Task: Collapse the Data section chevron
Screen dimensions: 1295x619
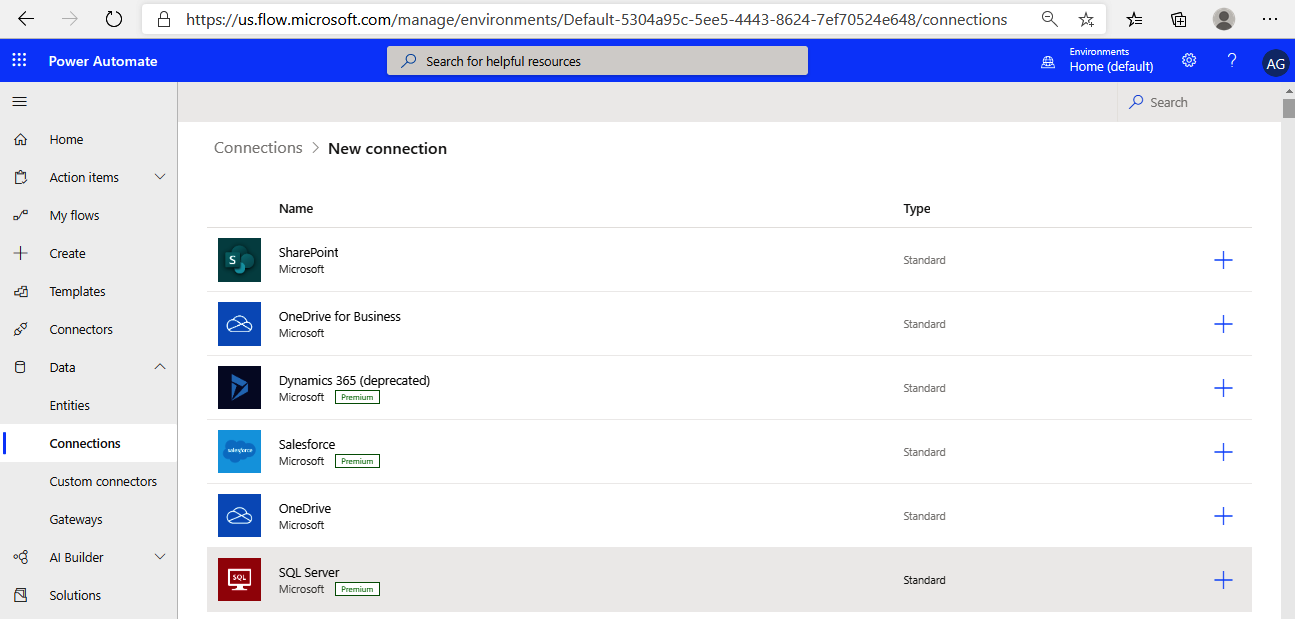Action: [160, 367]
